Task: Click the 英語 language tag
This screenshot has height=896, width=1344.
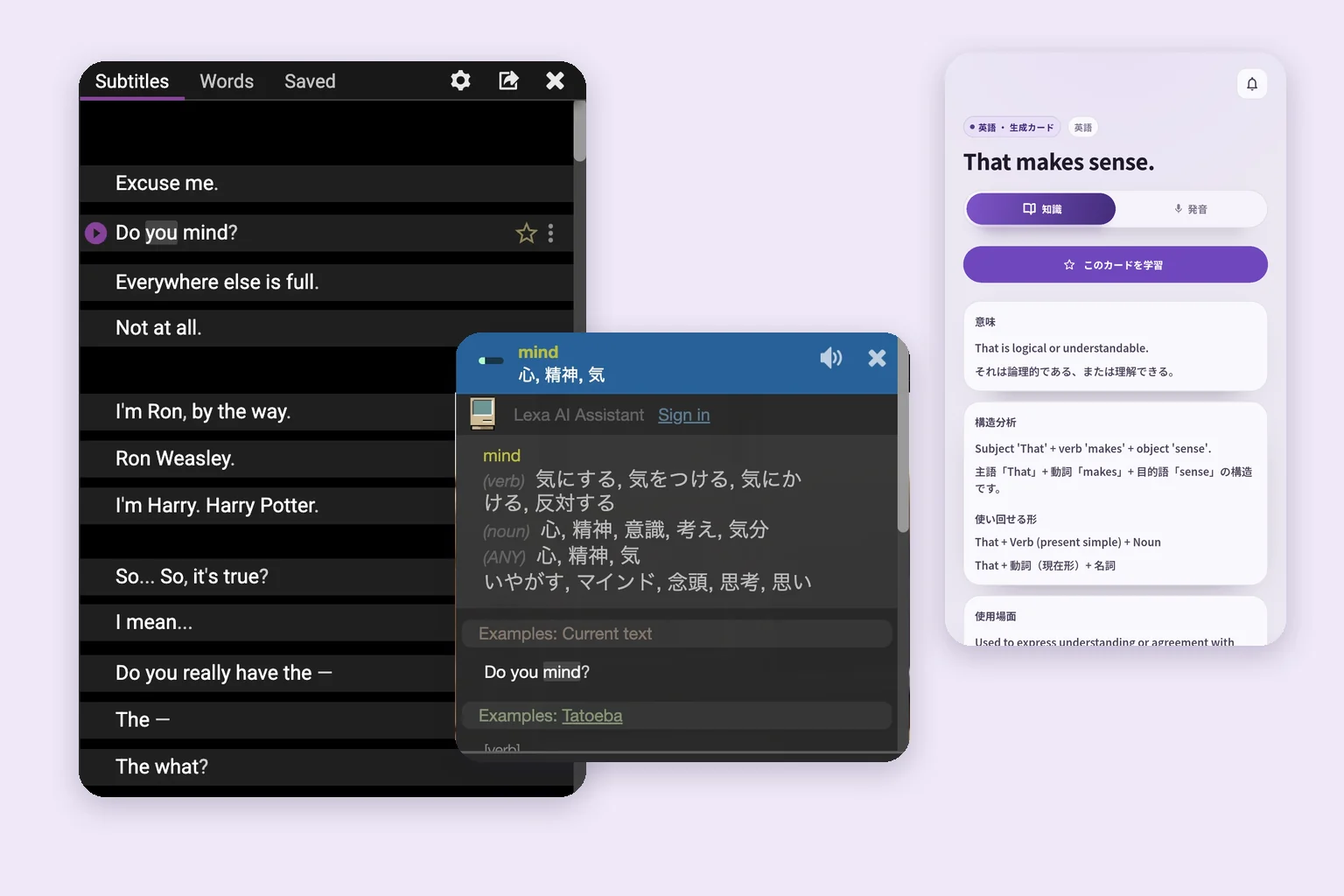Action: coord(1083,127)
